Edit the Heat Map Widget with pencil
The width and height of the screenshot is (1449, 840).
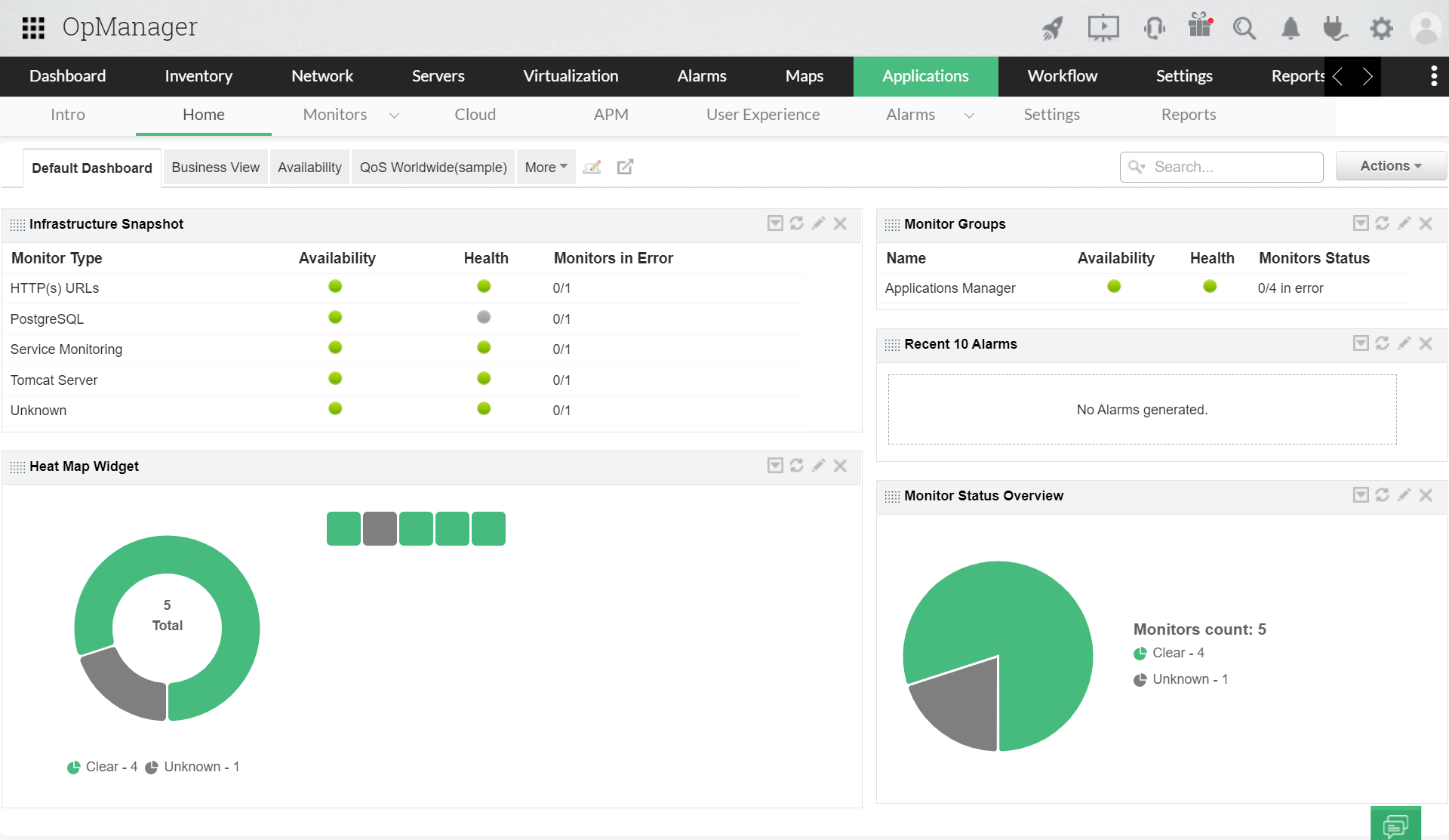pyautogui.click(x=818, y=466)
